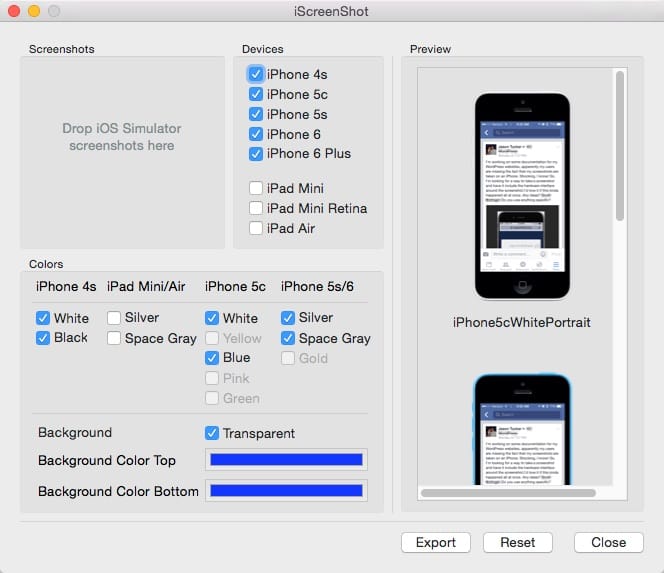Image resolution: width=664 pixels, height=573 pixels.
Task: Enable the iPad Mini Retina checkbox
Action: (x=255, y=208)
